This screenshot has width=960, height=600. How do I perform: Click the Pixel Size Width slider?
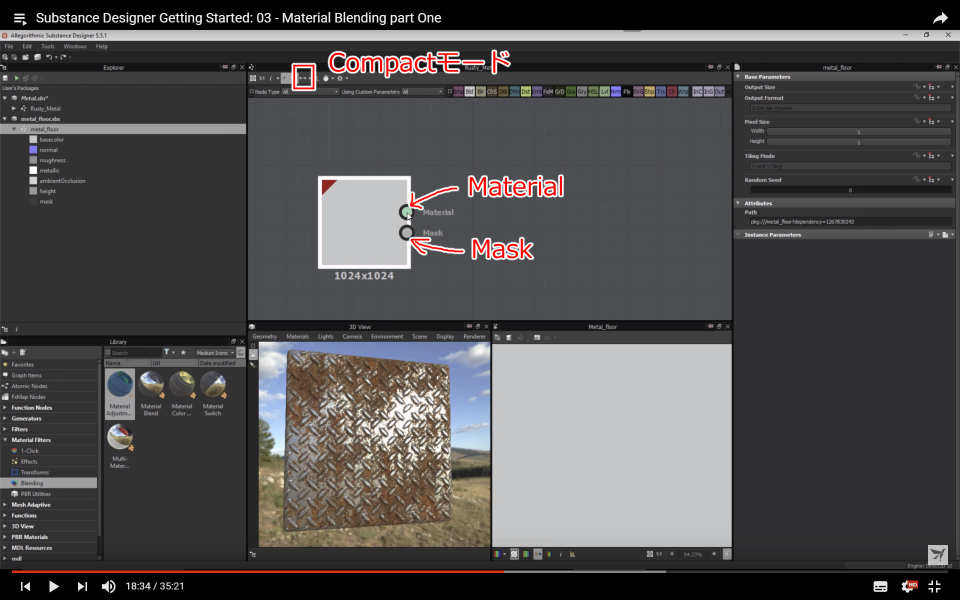pyautogui.click(x=858, y=132)
